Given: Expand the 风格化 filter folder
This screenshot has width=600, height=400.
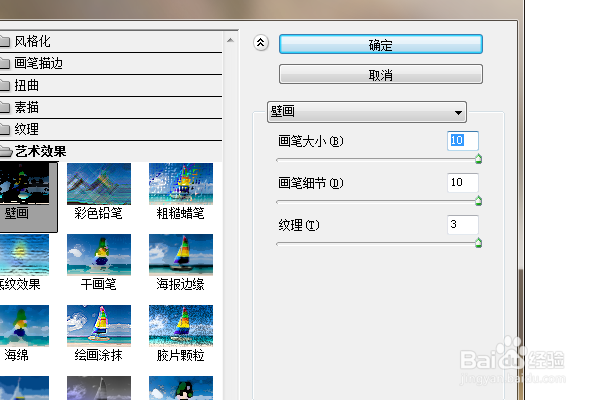Looking at the screenshot, I should 111,41.
